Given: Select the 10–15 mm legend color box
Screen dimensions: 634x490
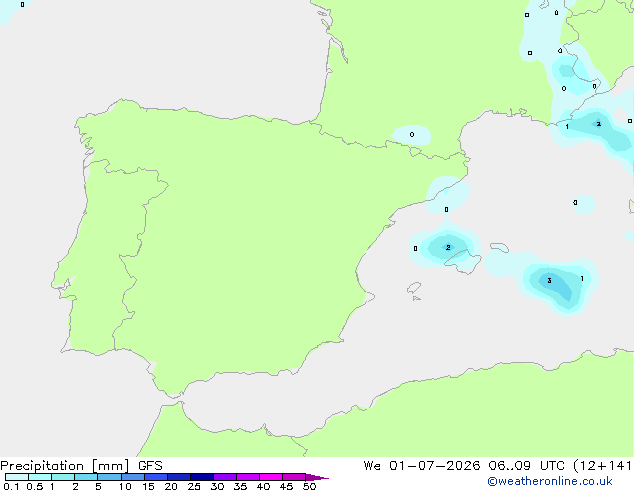Looking at the screenshot, I should tap(133, 477).
